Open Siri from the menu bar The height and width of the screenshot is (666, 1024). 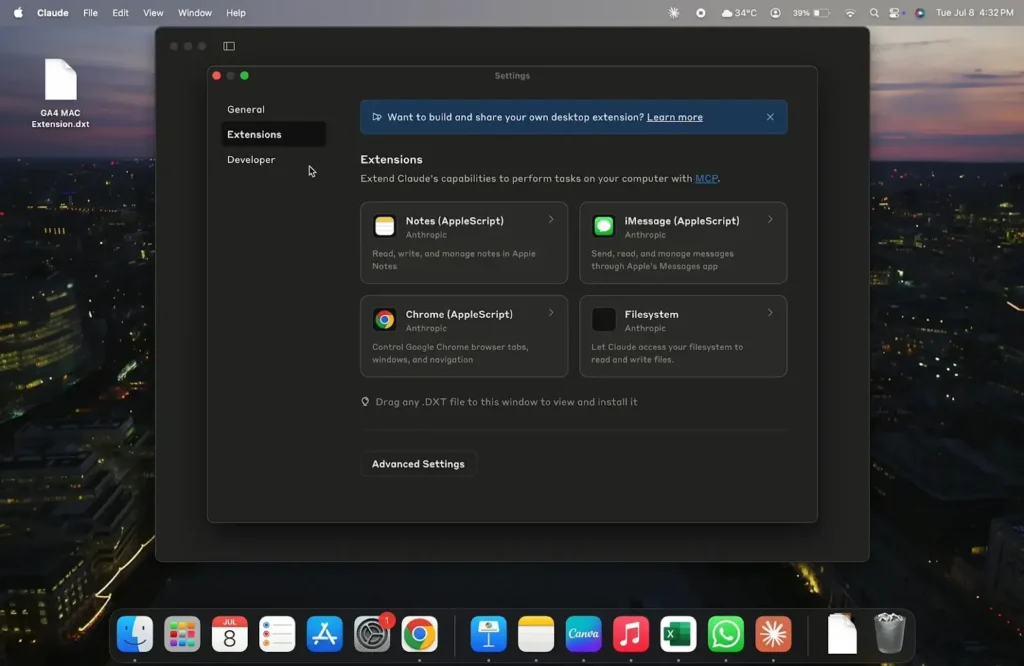point(920,12)
